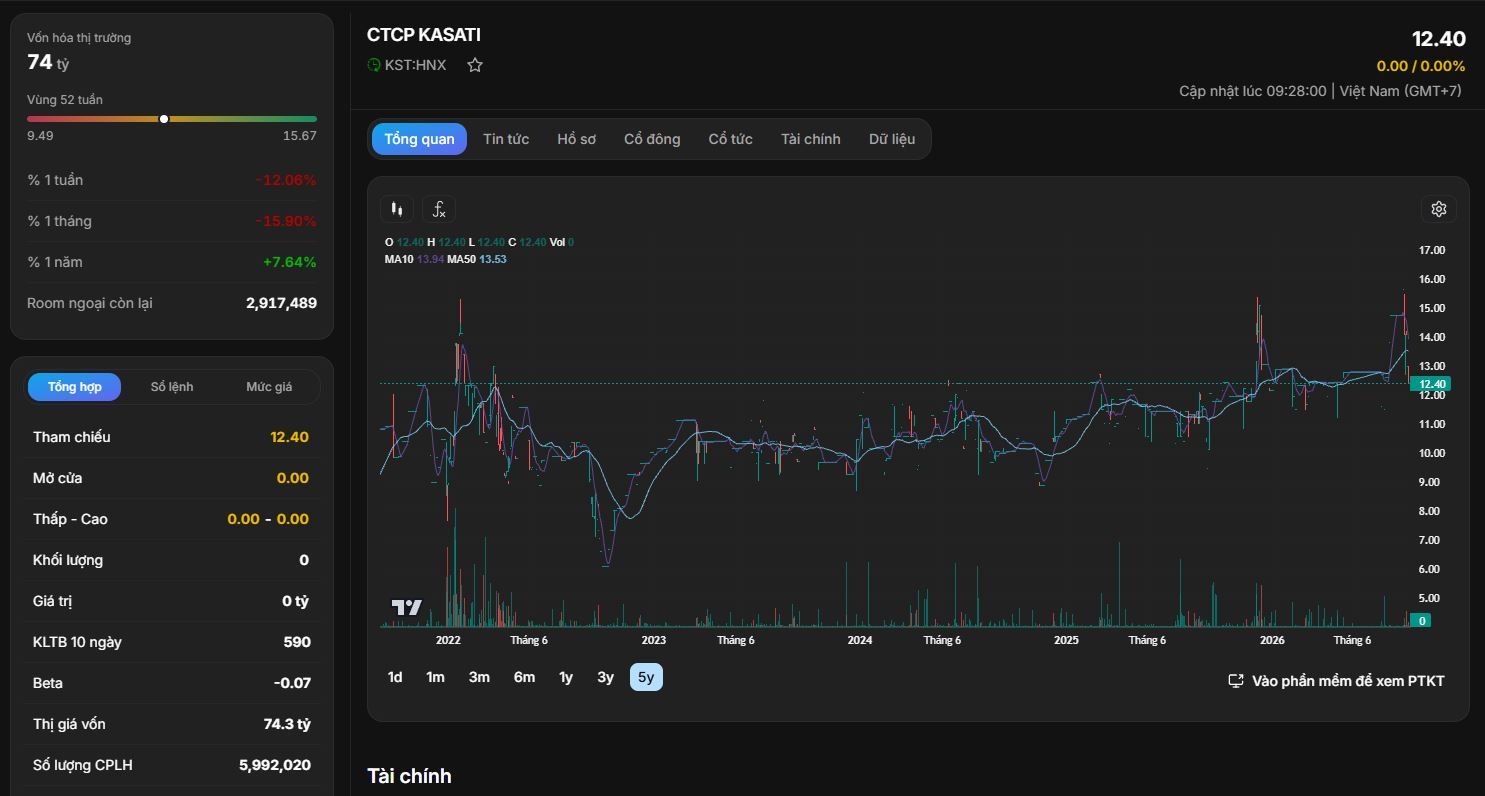Viewport: 1485px width, 796px height.
Task: Switch to the Cổ đông tab
Action: point(652,139)
